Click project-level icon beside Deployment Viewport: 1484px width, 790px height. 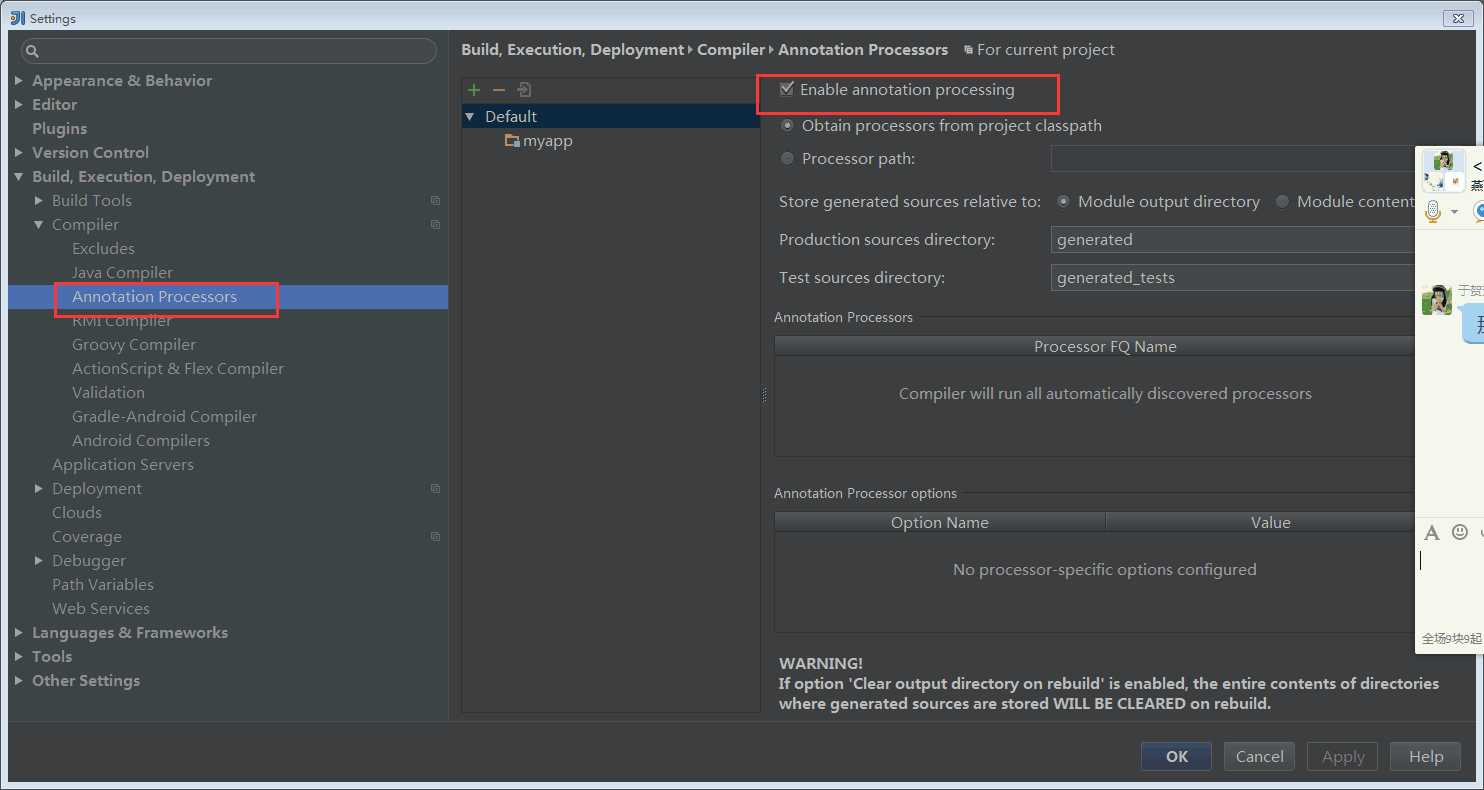coord(435,489)
